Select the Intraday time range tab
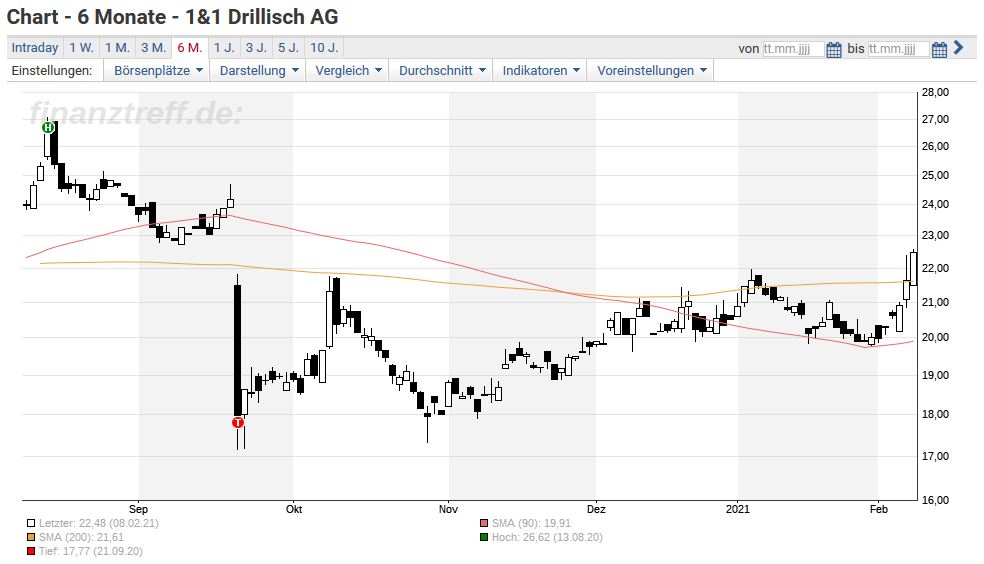The image size is (984, 564). (35, 48)
